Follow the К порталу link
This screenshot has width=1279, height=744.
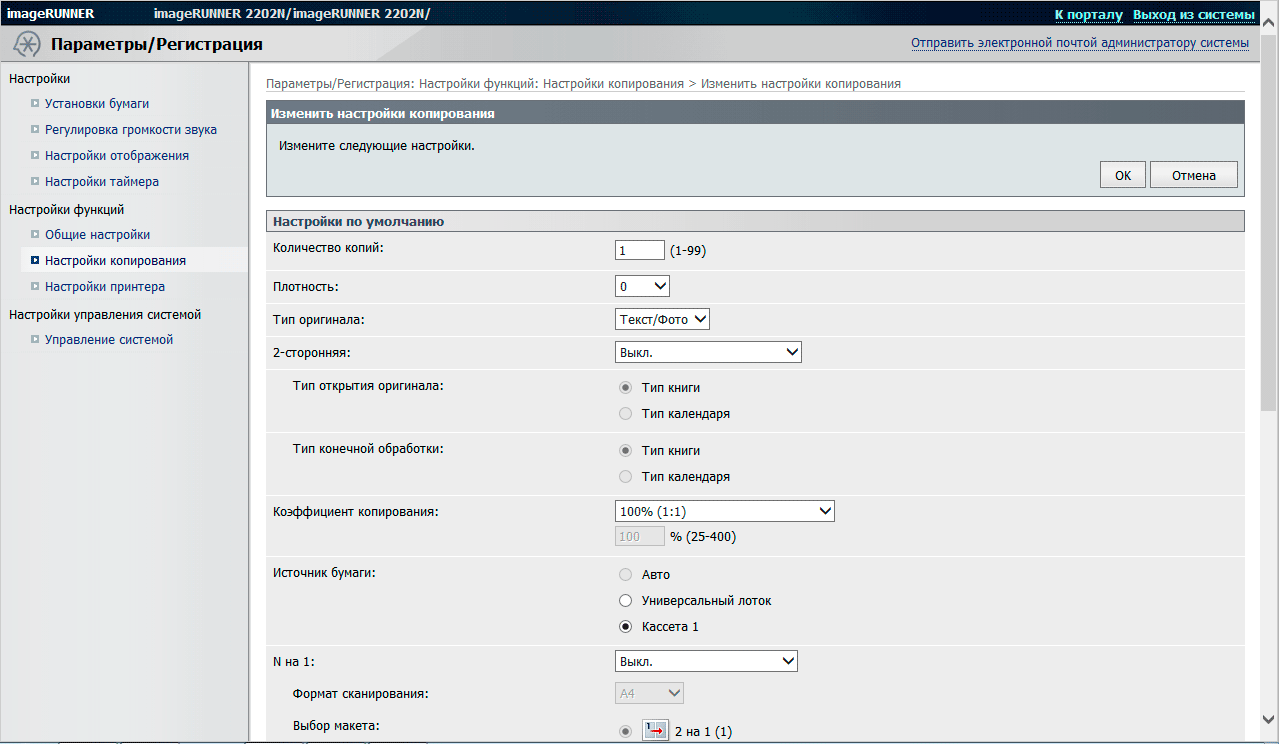click(x=1089, y=14)
